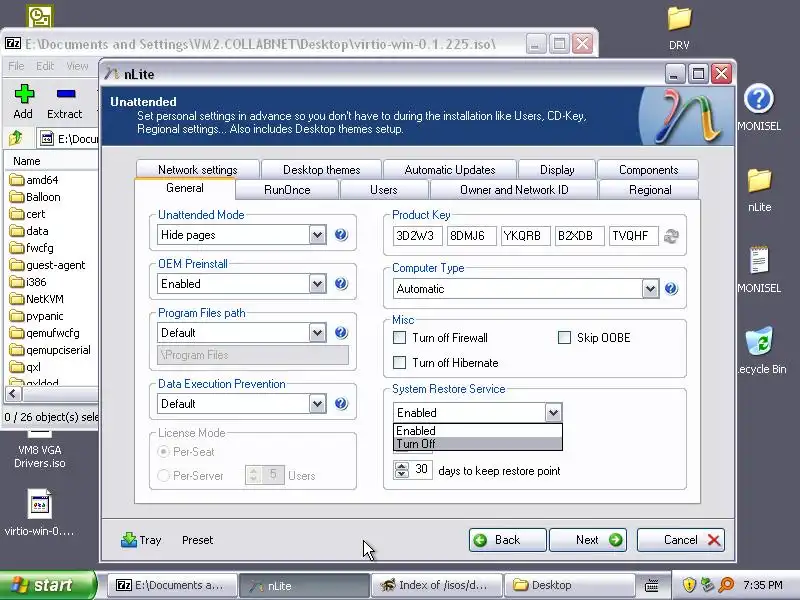Click the Add icon in 7-Zip window

pyautogui.click(x=24, y=94)
